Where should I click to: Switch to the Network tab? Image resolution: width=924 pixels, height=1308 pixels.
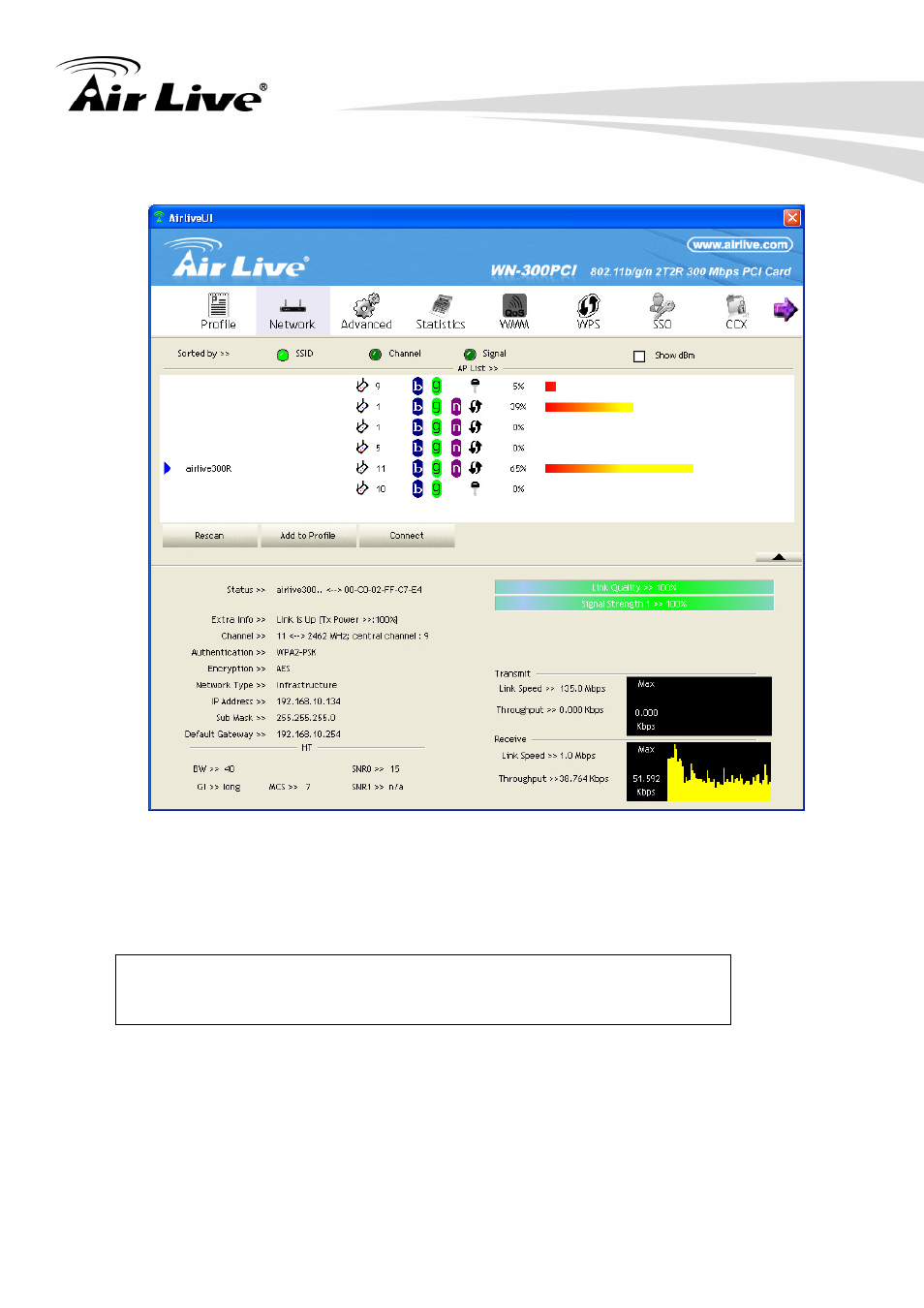(x=293, y=311)
